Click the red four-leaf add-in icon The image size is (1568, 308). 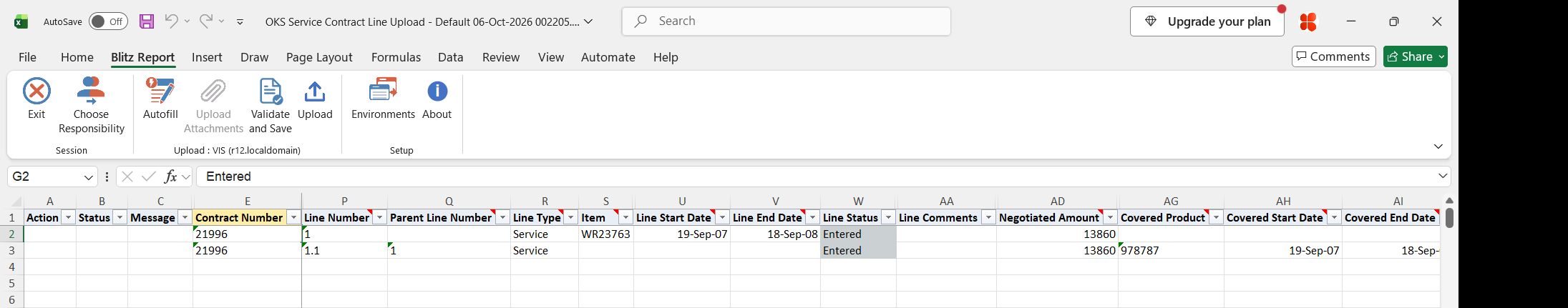coord(1308,22)
